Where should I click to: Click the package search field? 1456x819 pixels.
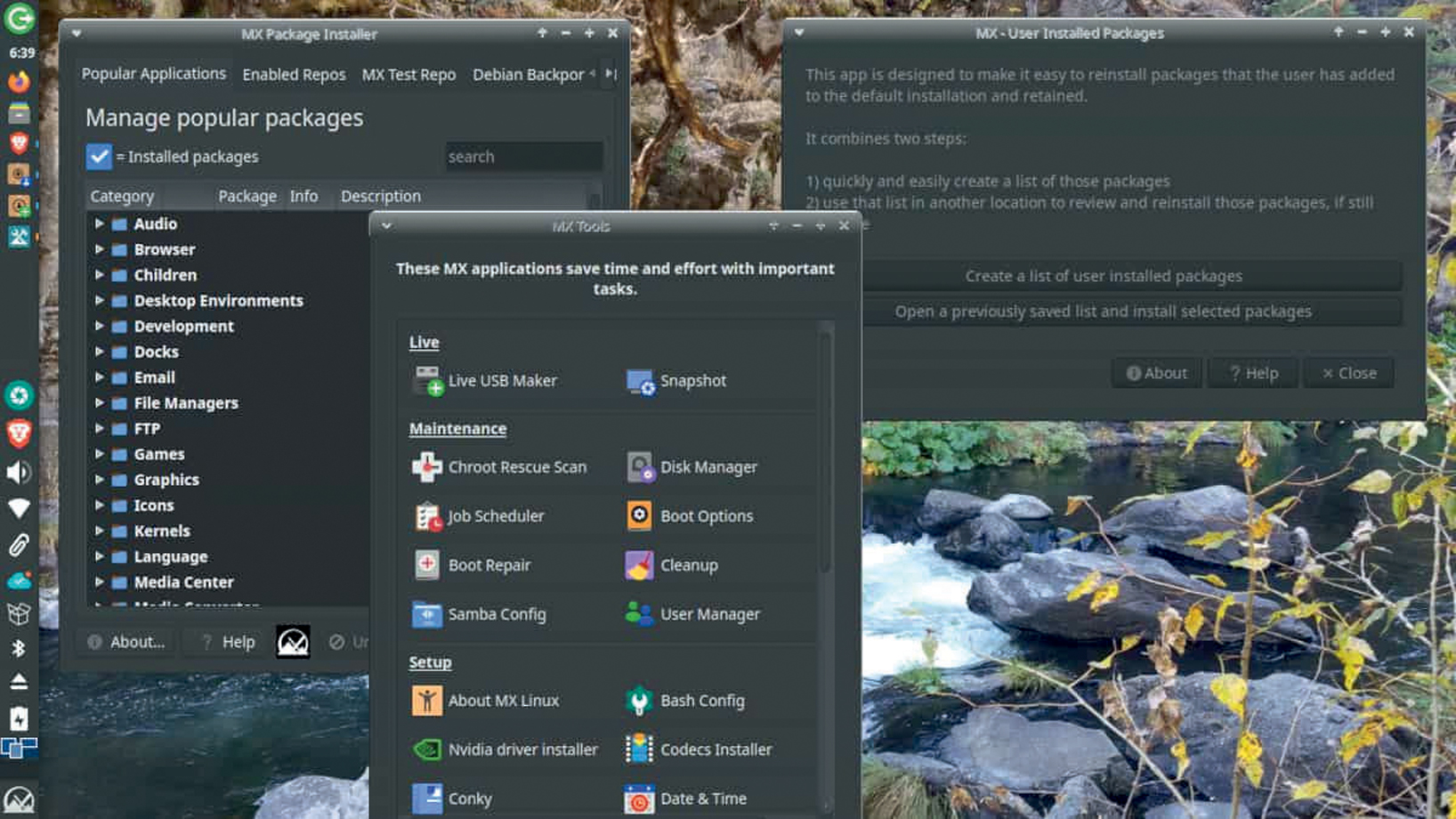[x=523, y=157]
